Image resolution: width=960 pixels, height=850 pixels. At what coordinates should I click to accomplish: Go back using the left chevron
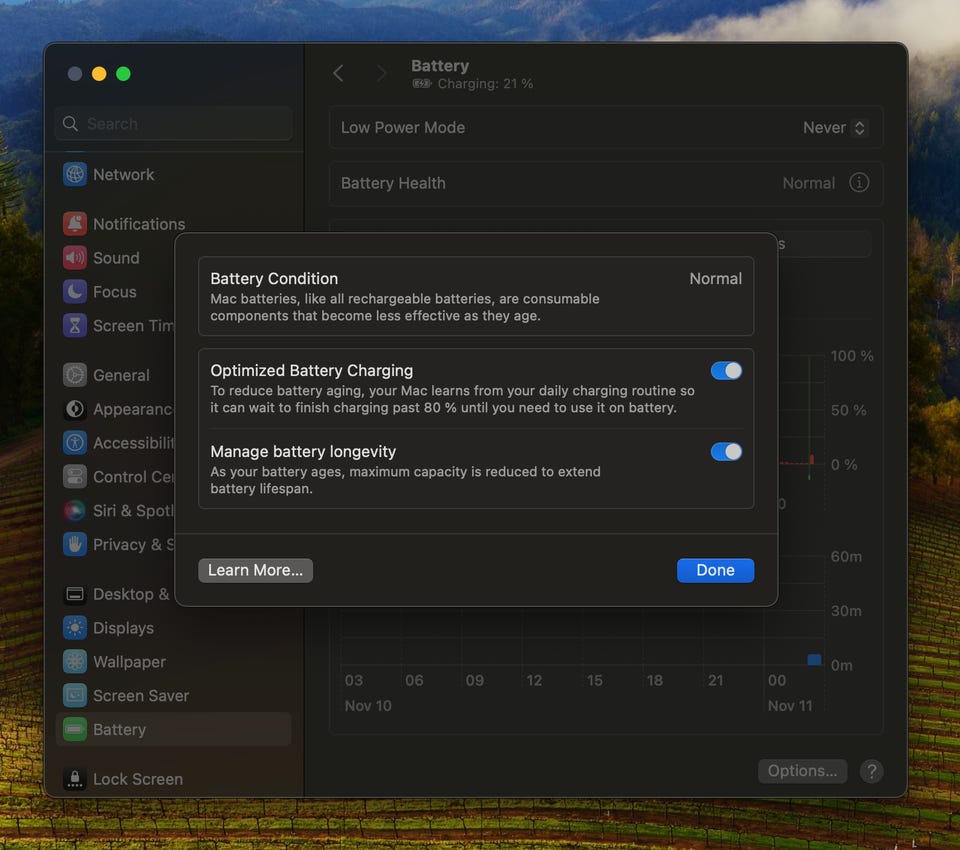338,73
